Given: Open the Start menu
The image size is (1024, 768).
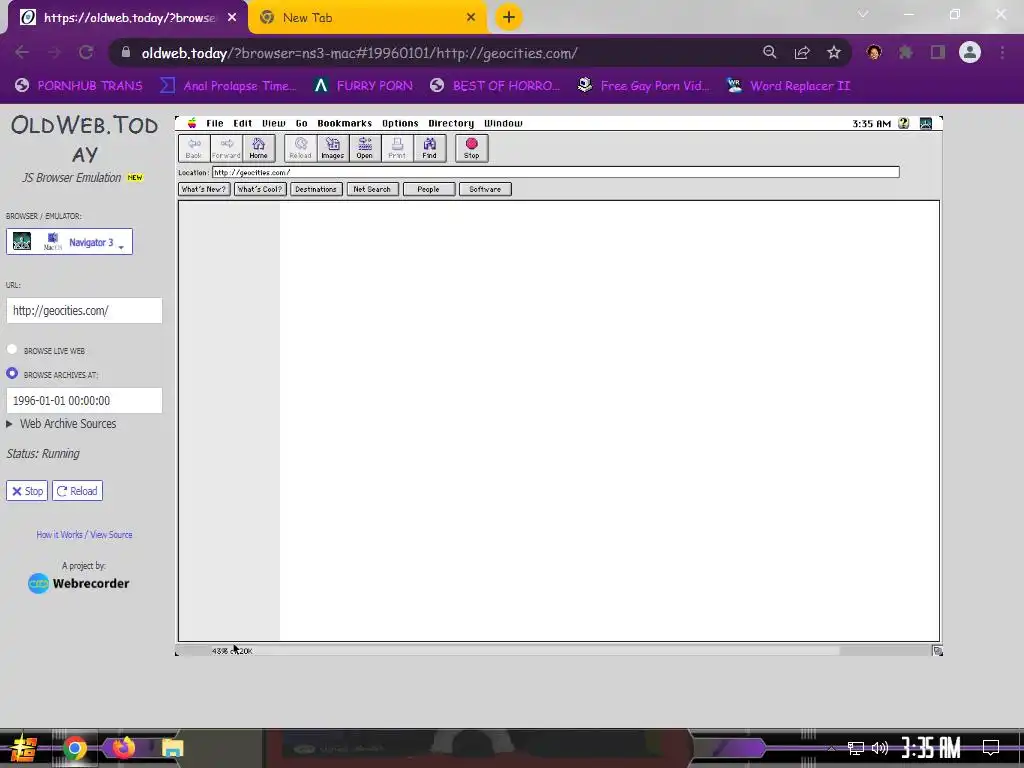Looking at the screenshot, I should click(23, 748).
